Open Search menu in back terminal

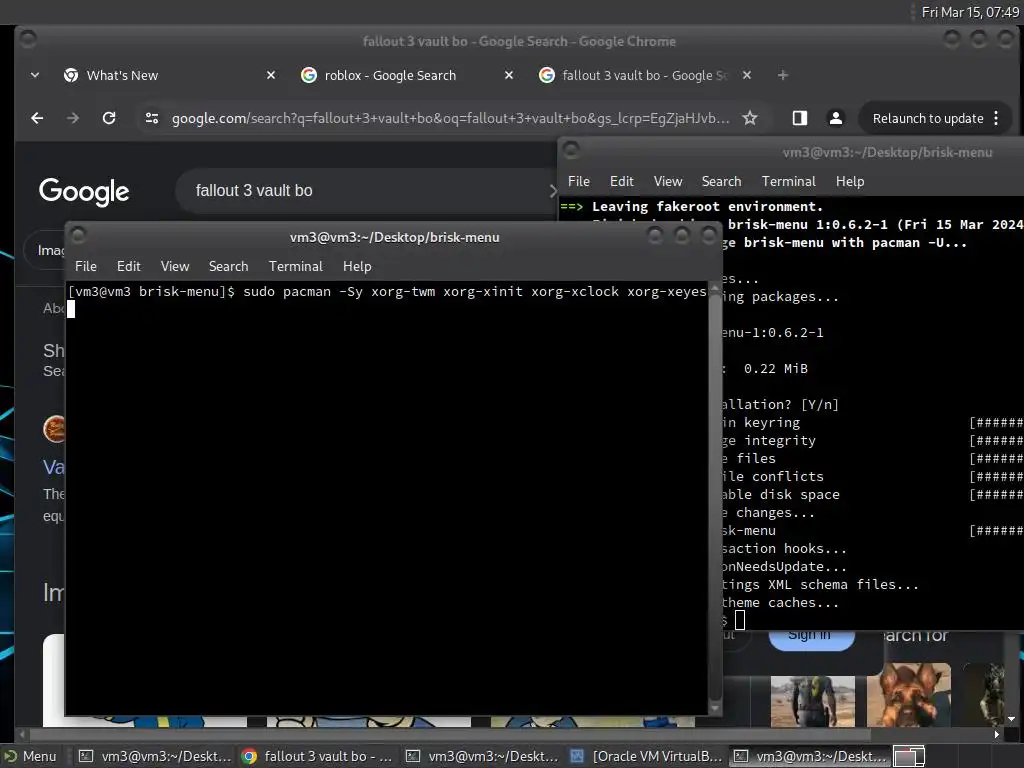pos(722,182)
